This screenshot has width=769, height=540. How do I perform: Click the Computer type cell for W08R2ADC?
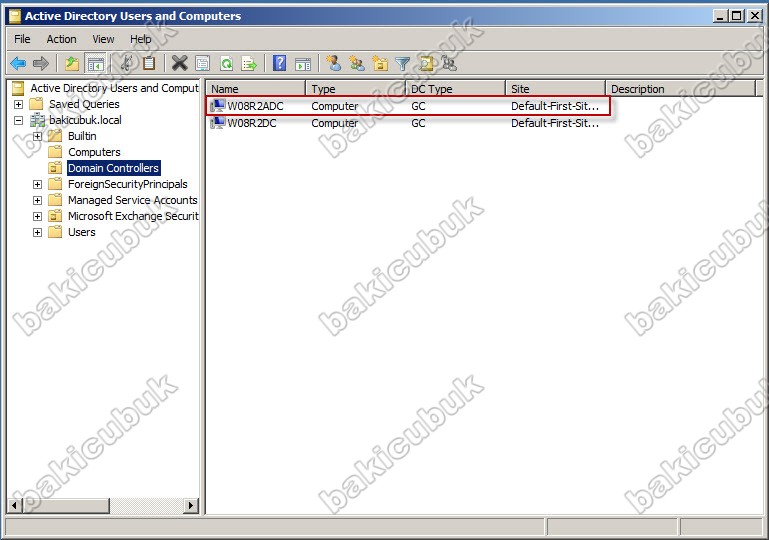point(335,106)
